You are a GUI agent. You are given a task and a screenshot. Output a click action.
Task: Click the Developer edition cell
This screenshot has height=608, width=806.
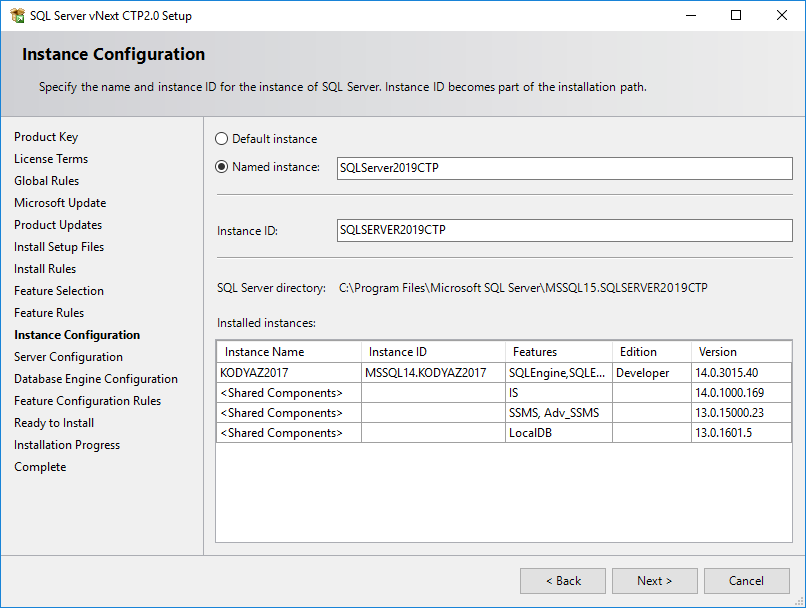[652, 373]
